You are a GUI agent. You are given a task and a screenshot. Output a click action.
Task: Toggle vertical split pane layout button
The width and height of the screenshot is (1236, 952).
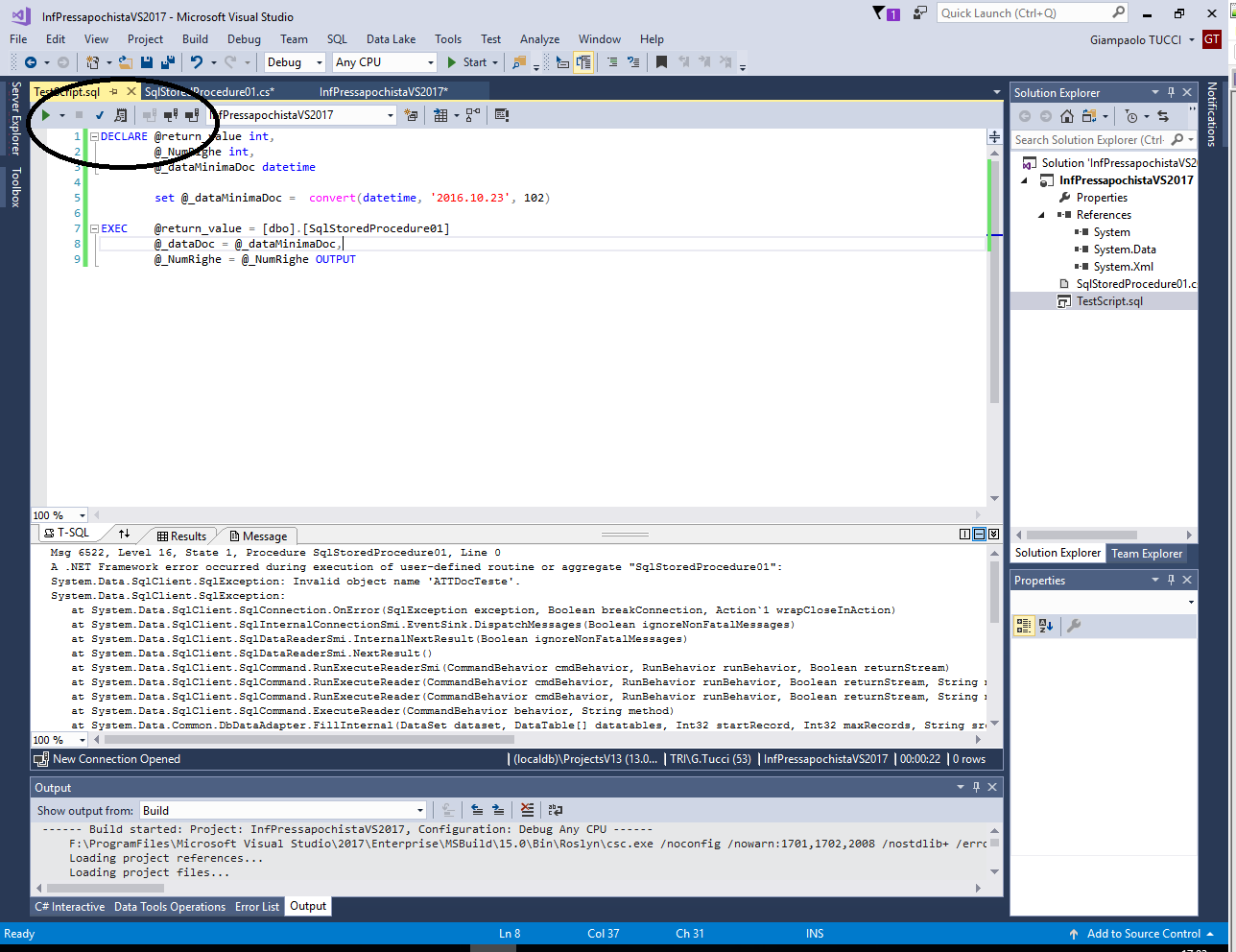point(965,535)
